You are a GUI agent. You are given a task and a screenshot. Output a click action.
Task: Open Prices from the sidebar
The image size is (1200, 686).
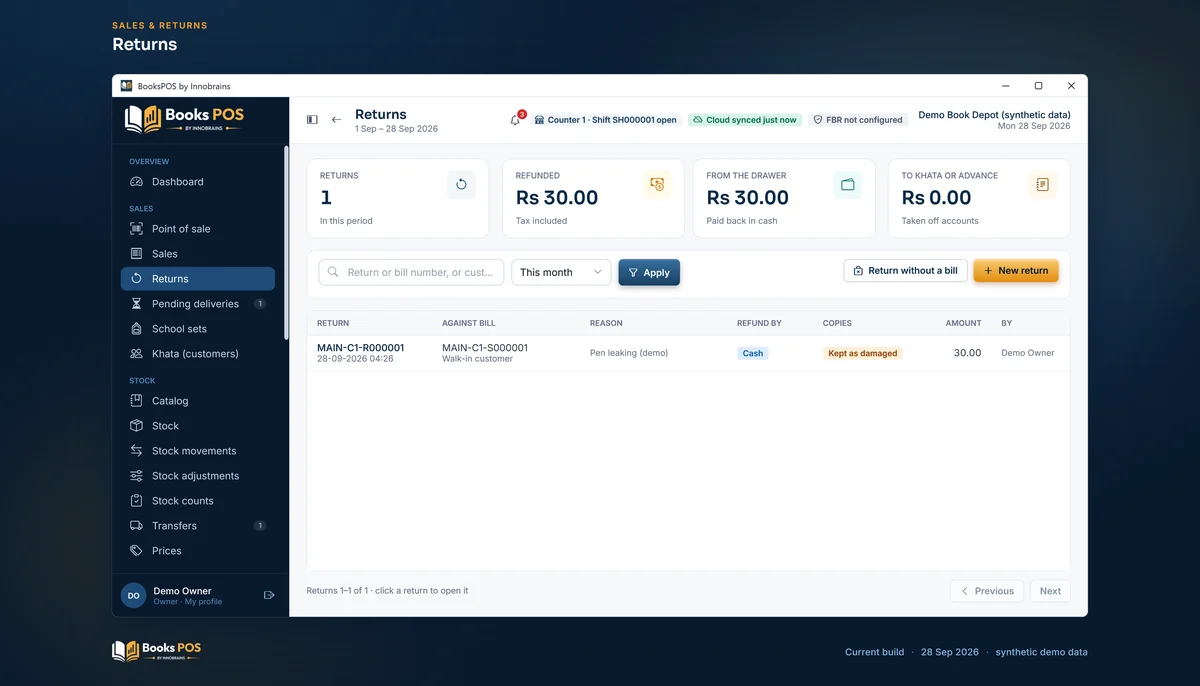(x=197, y=551)
